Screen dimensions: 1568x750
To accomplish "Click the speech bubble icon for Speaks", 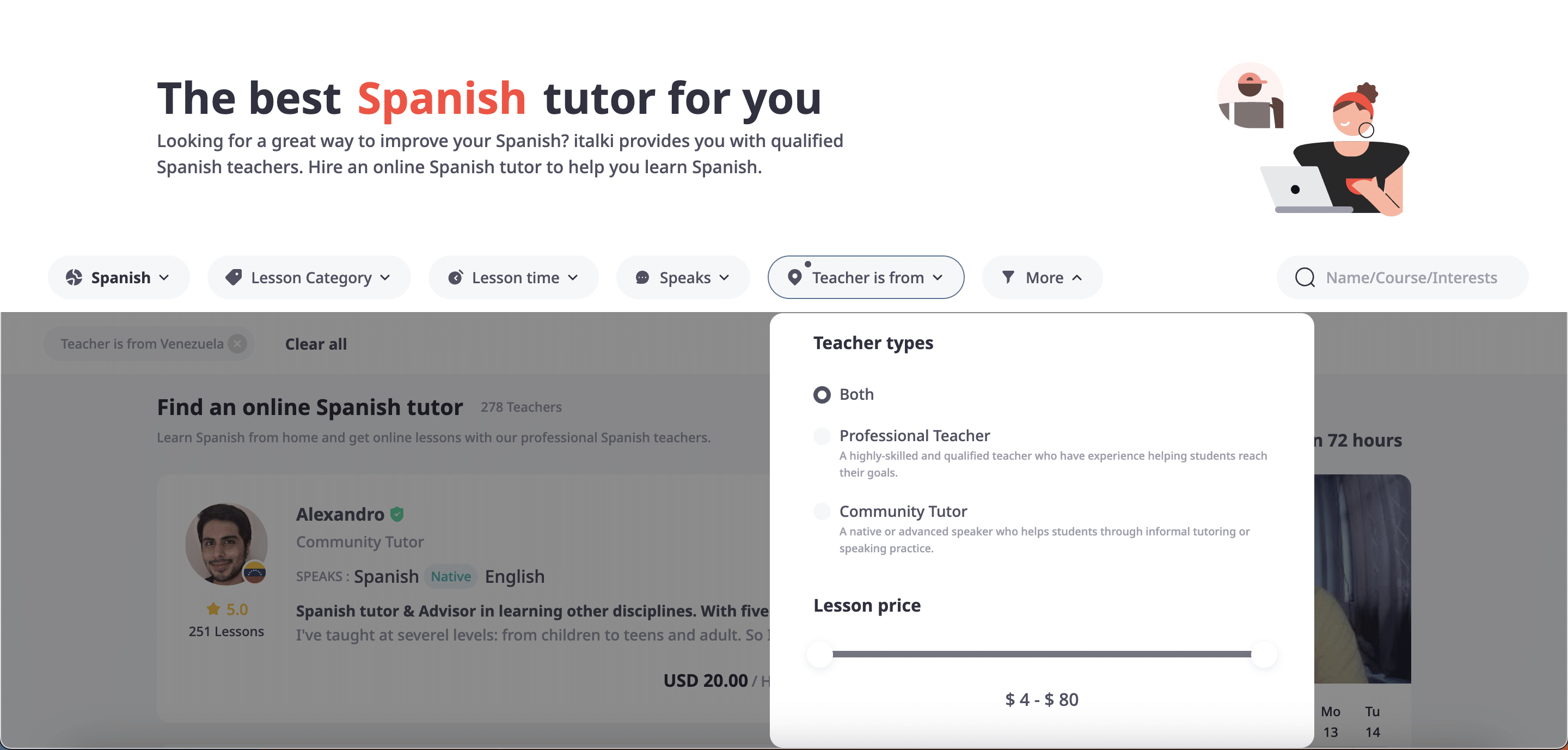I will click(642, 278).
